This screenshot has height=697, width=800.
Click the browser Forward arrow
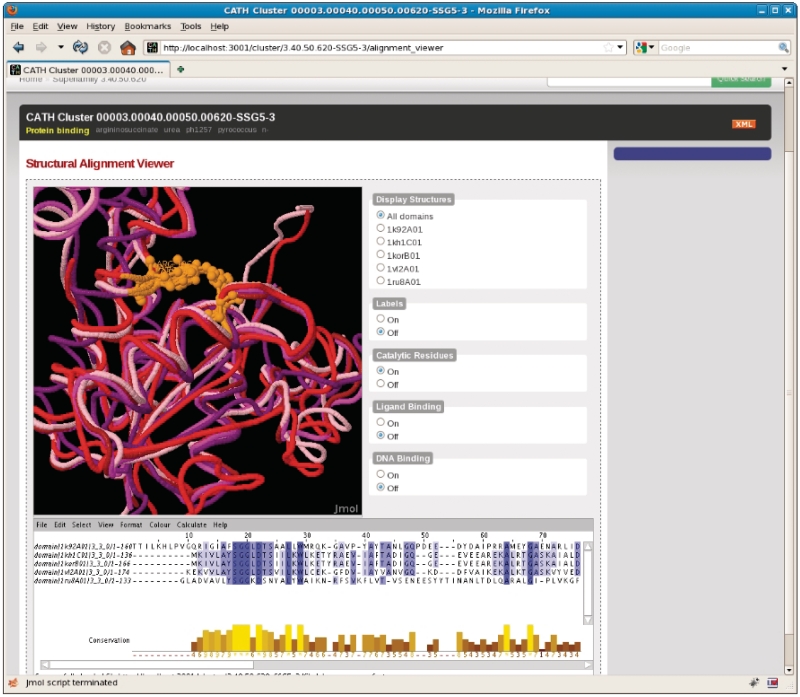[x=41, y=47]
